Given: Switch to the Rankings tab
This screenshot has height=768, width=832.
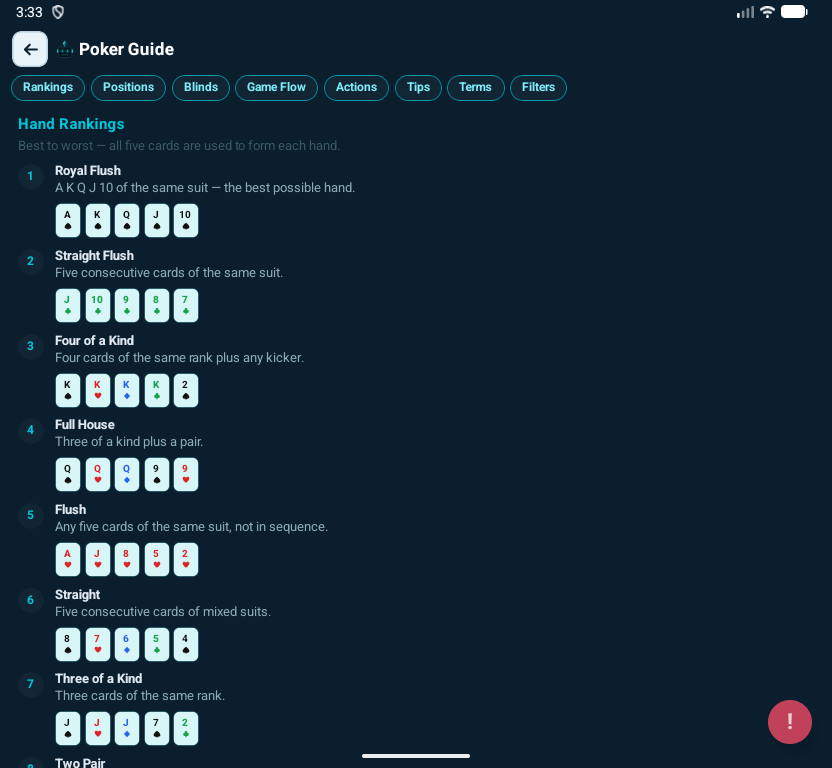Looking at the screenshot, I should coord(48,88).
